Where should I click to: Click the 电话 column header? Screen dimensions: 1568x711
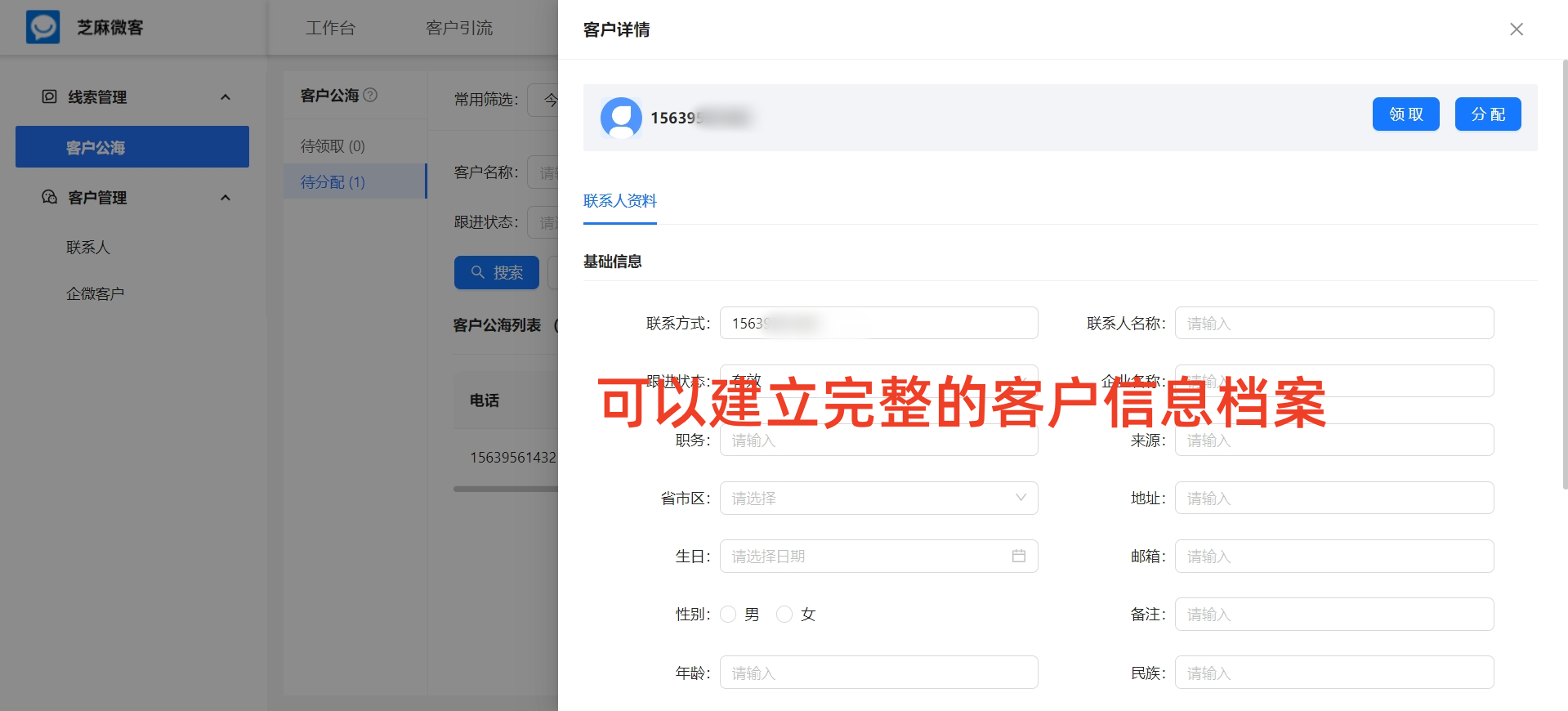[484, 400]
